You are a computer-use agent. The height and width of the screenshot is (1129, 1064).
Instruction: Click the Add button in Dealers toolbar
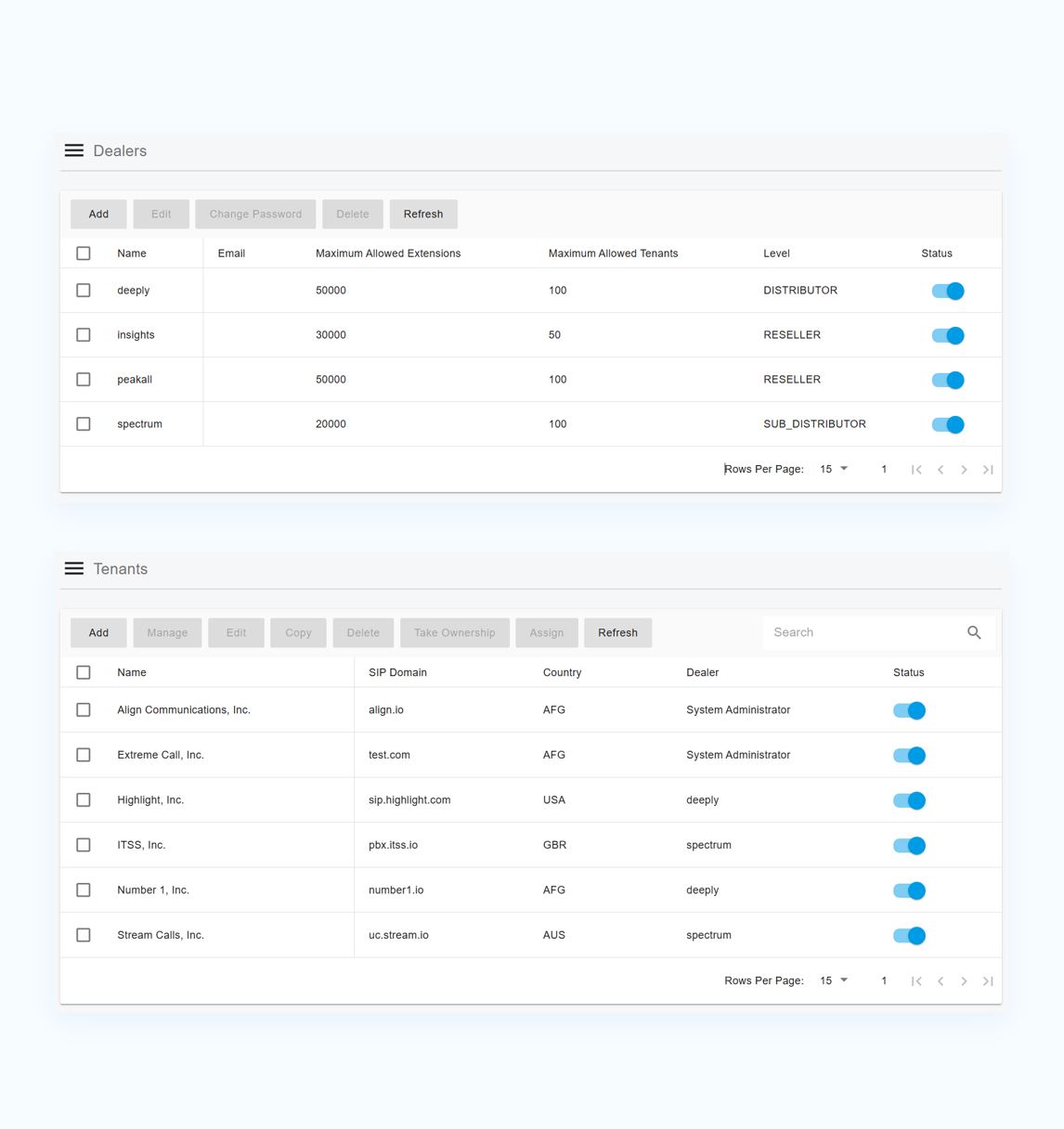tap(98, 214)
